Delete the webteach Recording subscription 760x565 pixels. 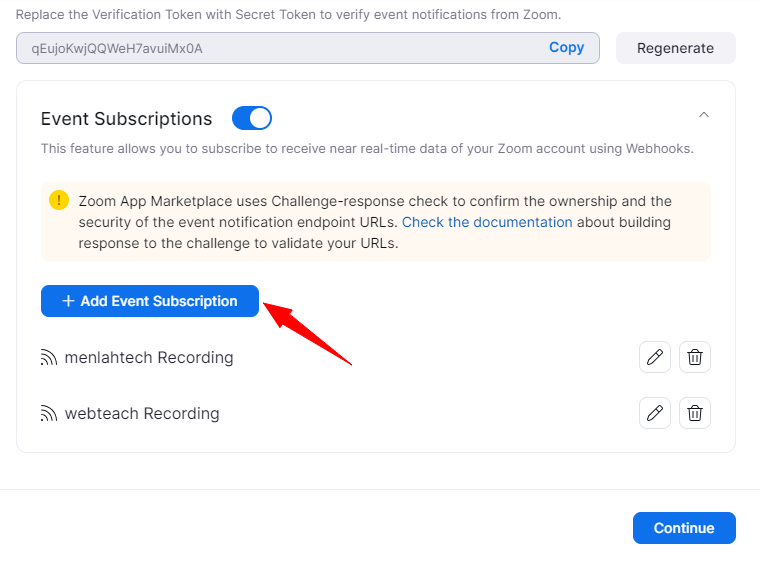(x=695, y=413)
